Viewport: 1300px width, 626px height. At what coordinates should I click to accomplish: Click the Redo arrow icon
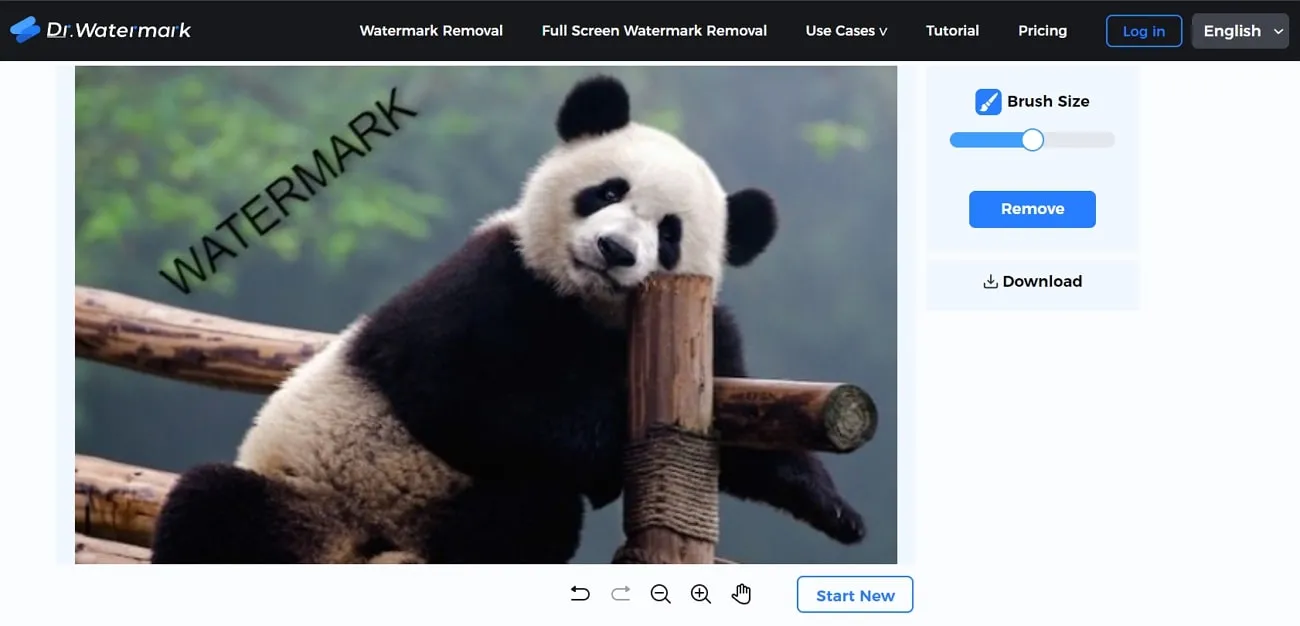click(620, 593)
